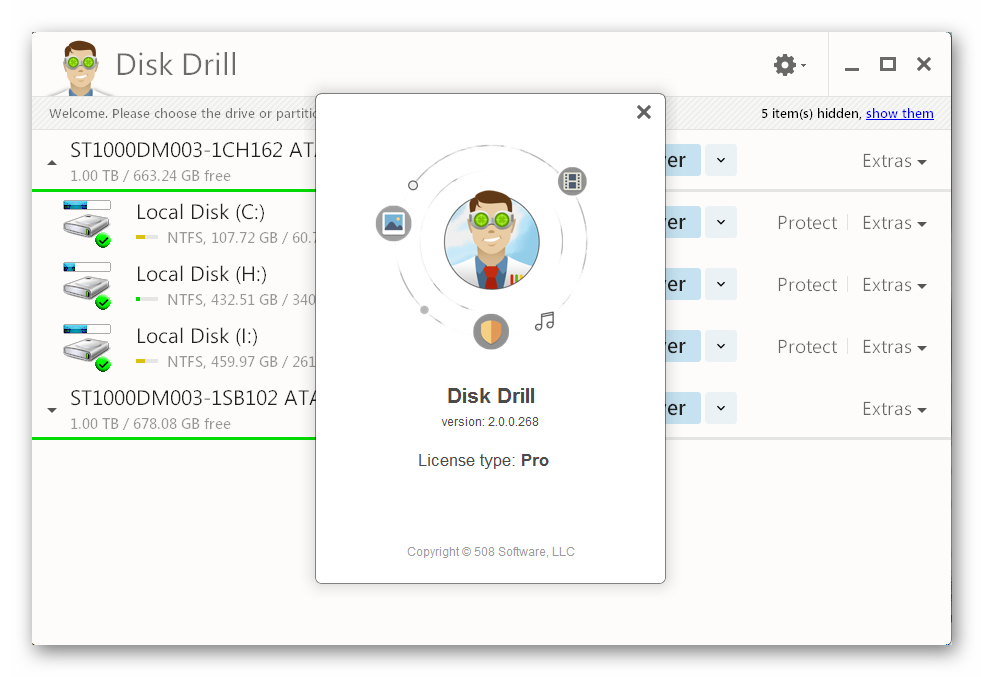
Task: Select the 'Local Disk (C:)' label
Action: click(x=201, y=213)
